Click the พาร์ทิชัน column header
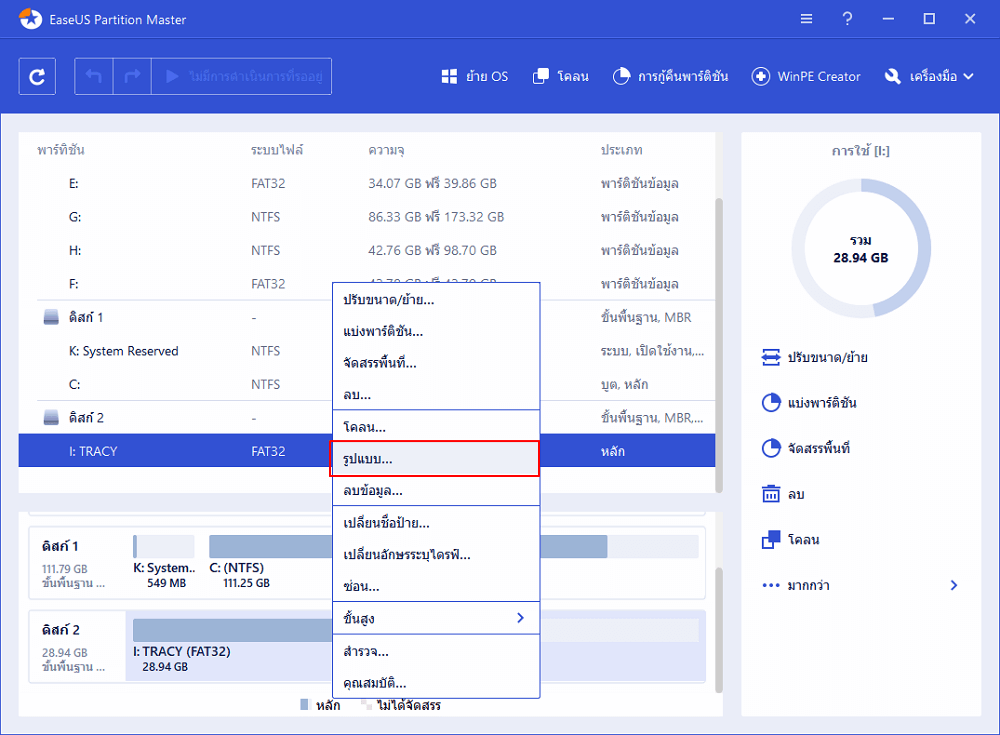The height and width of the screenshot is (735, 1000). [61, 150]
